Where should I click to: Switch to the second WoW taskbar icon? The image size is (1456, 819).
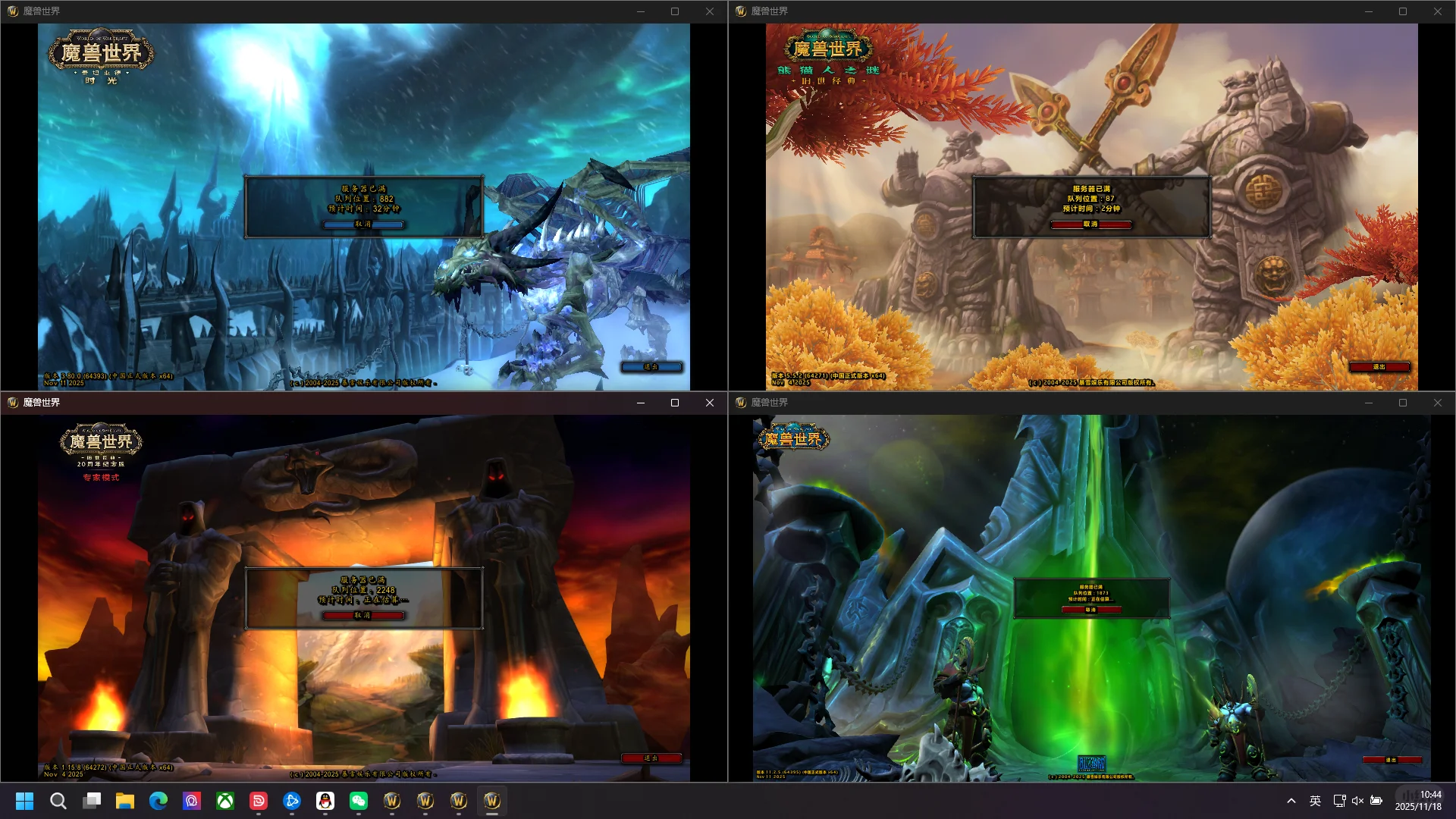coord(425,801)
